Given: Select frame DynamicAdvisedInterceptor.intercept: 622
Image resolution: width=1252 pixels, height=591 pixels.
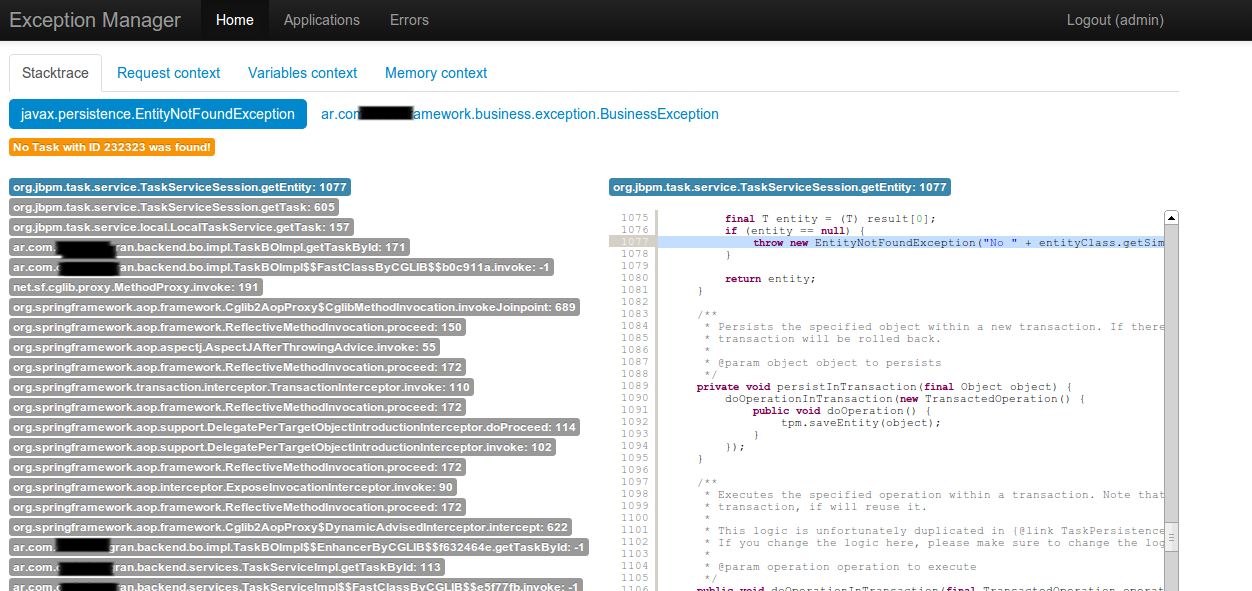Looking at the screenshot, I should [291, 527].
